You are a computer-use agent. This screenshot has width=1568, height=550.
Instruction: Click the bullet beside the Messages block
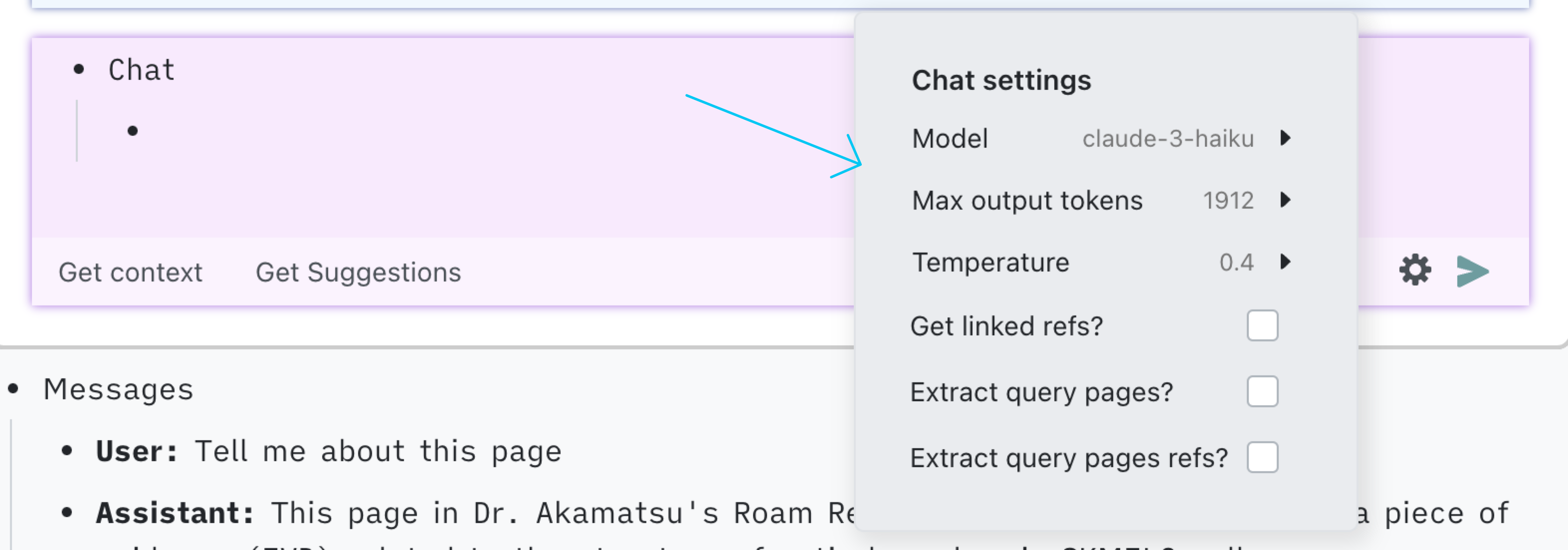click(13, 389)
